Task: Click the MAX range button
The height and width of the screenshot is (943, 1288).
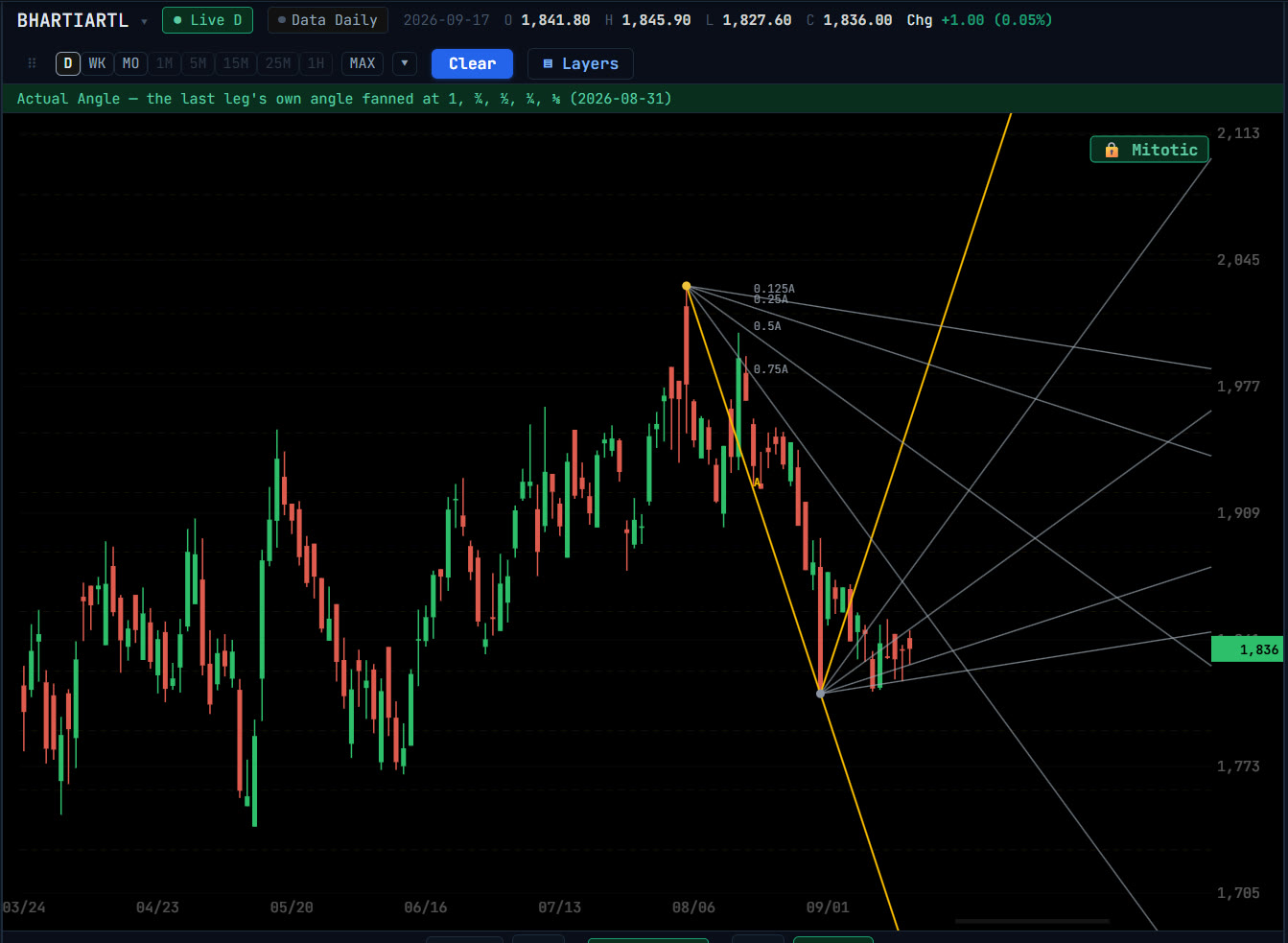Action: (363, 63)
